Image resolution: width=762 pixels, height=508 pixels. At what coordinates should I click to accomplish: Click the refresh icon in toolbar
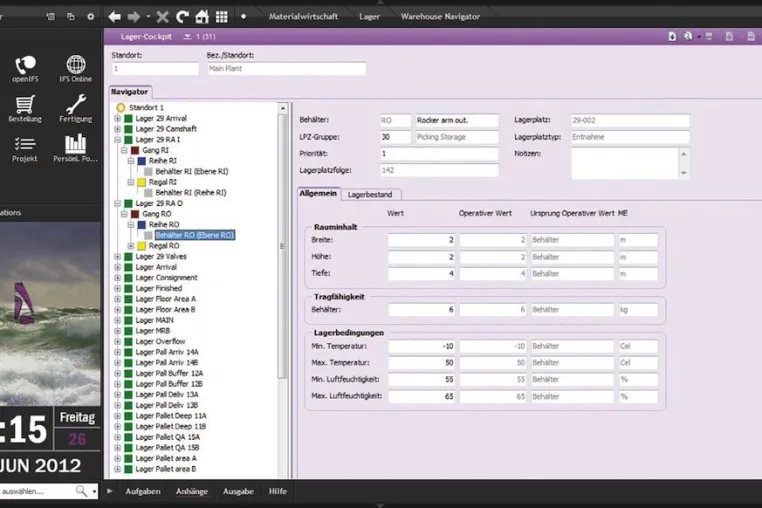(x=182, y=17)
